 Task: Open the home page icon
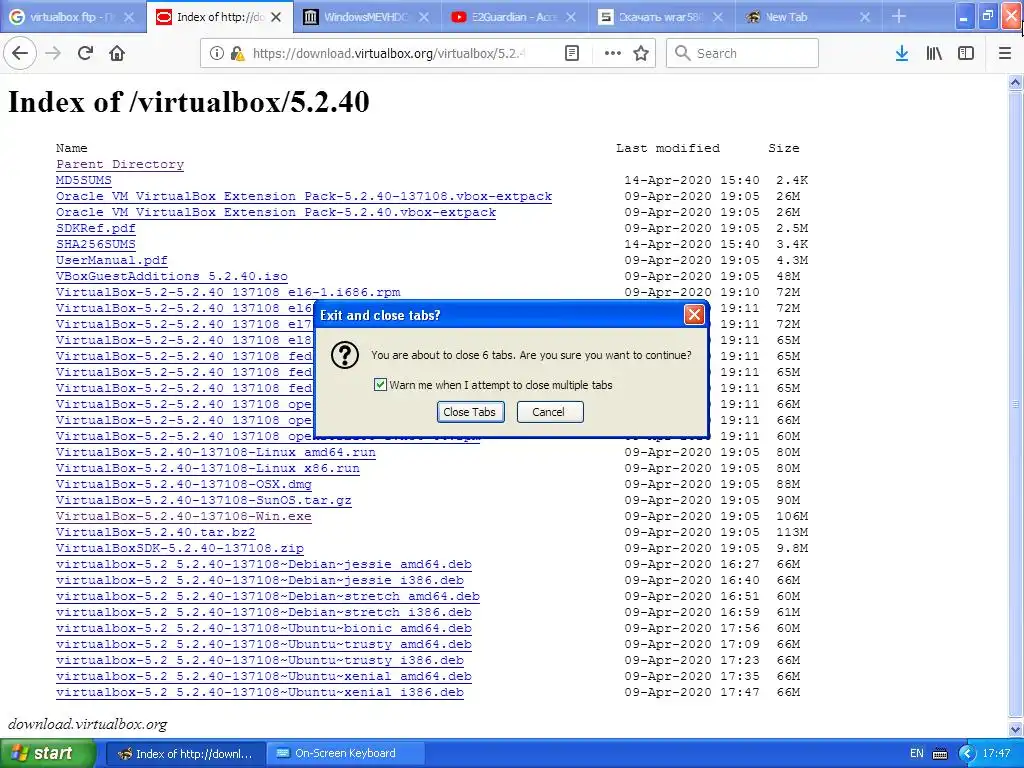[x=117, y=53]
